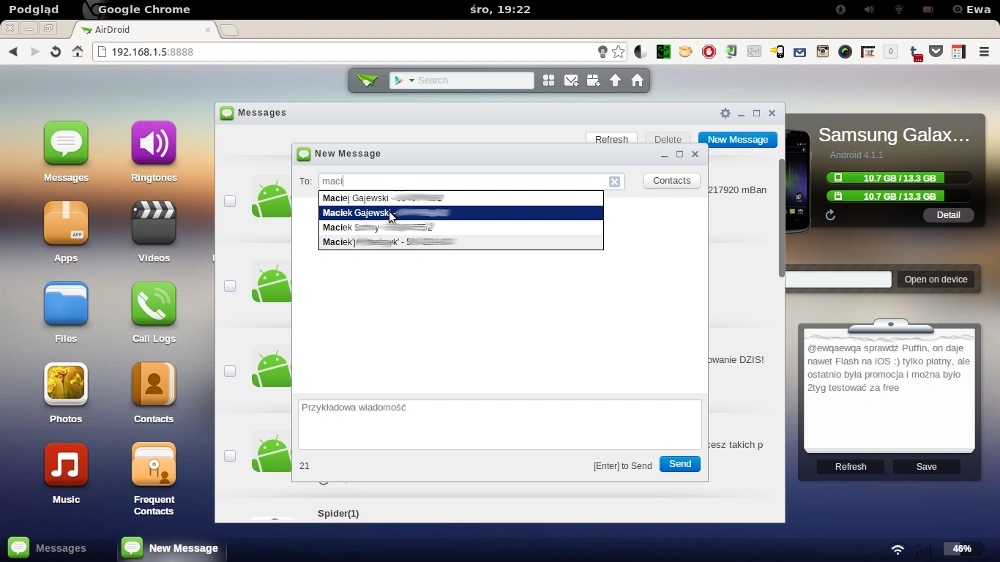Click the AirDroid Search field
Image resolution: width=1000 pixels, height=562 pixels.
(474, 80)
